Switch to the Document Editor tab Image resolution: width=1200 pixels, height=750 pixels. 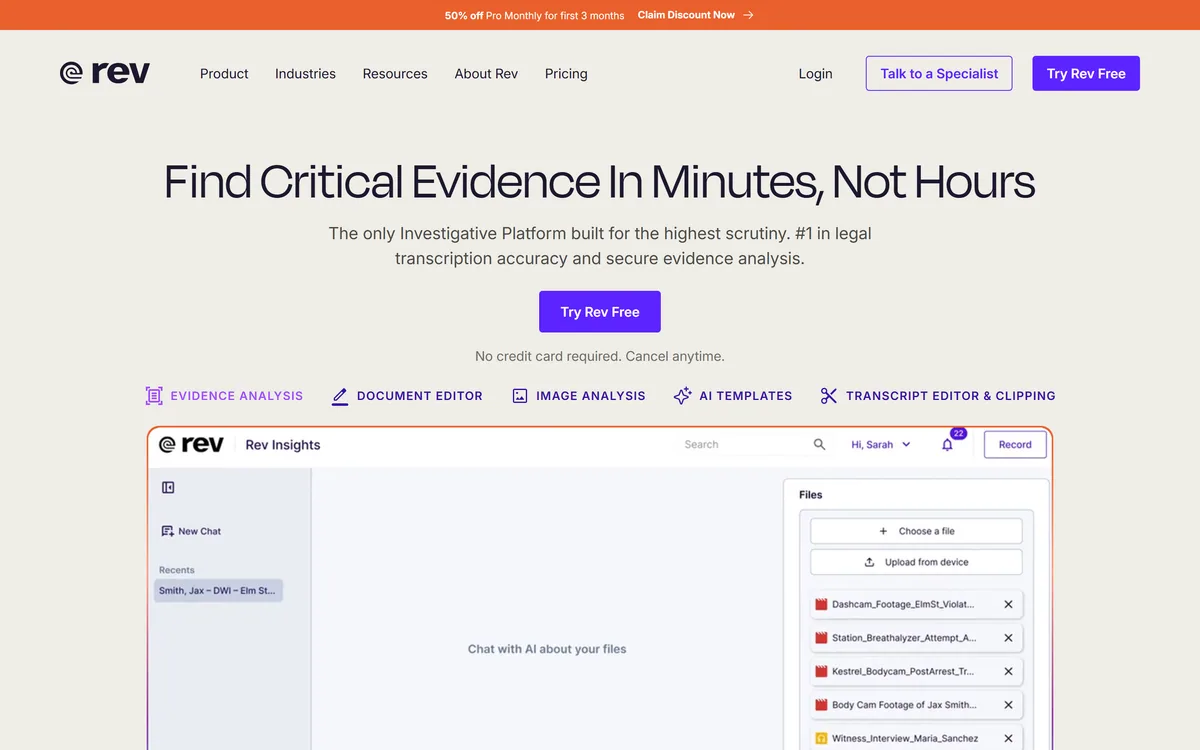point(407,396)
